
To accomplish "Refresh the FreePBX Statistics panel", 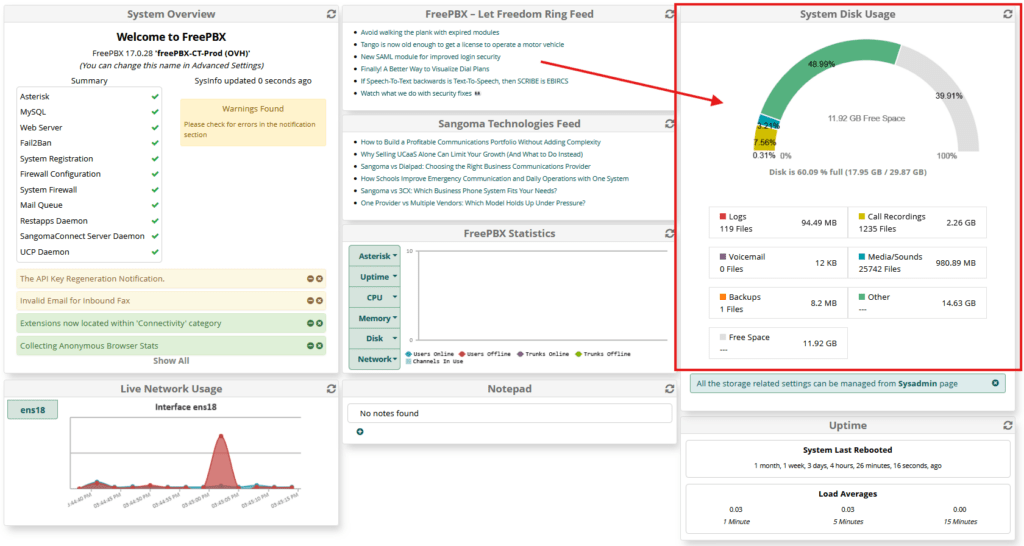I will tap(669, 233).
